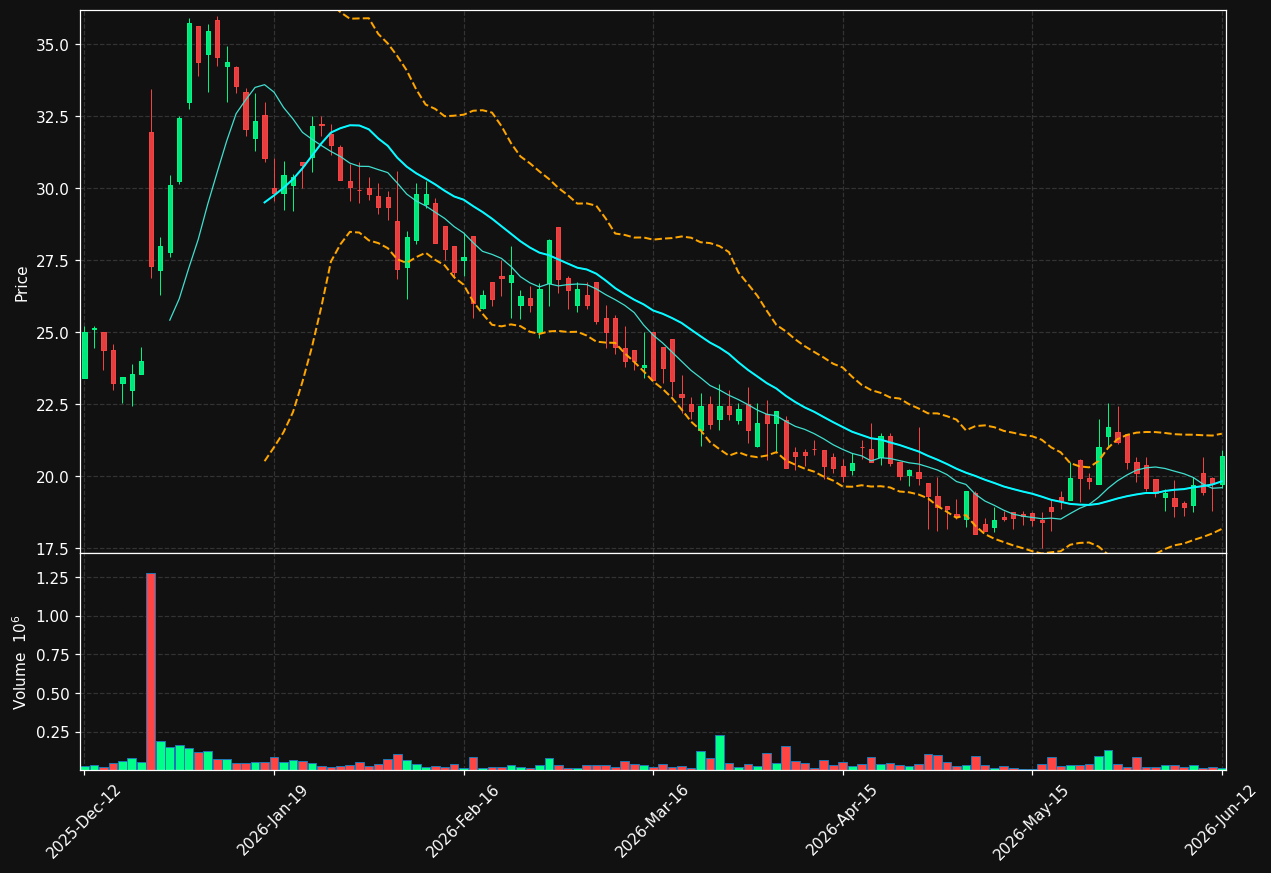1271x873 pixels.
Task: Click the 2026-Jan-19 date label
Action: pyautogui.click(x=274, y=820)
